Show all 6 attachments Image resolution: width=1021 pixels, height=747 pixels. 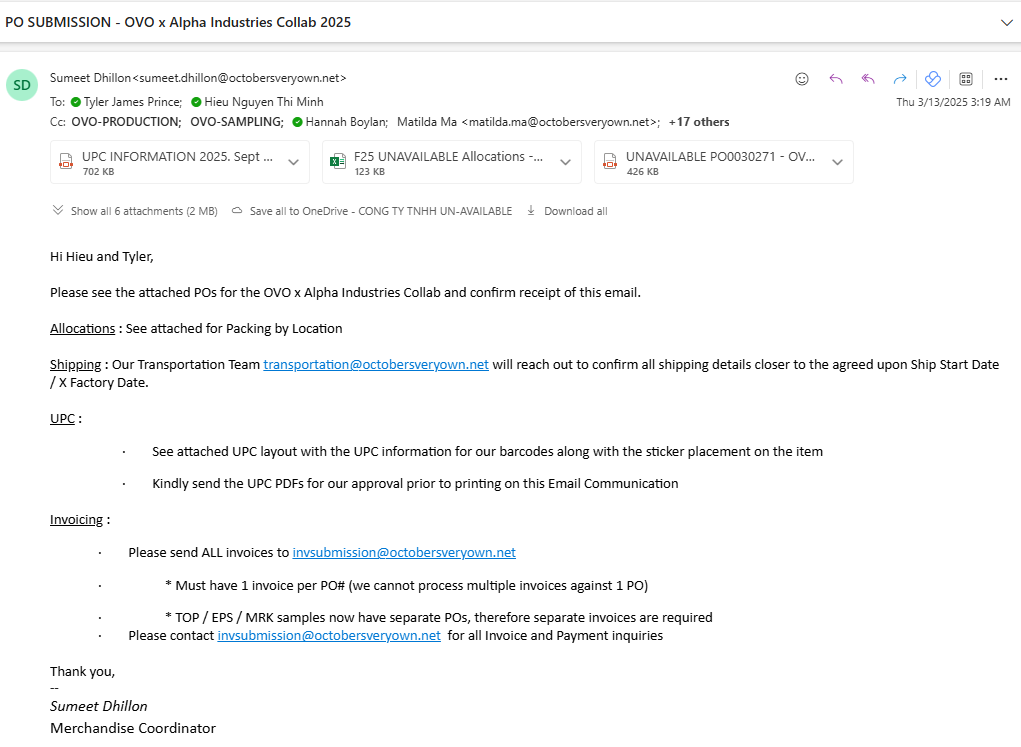click(135, 211)
